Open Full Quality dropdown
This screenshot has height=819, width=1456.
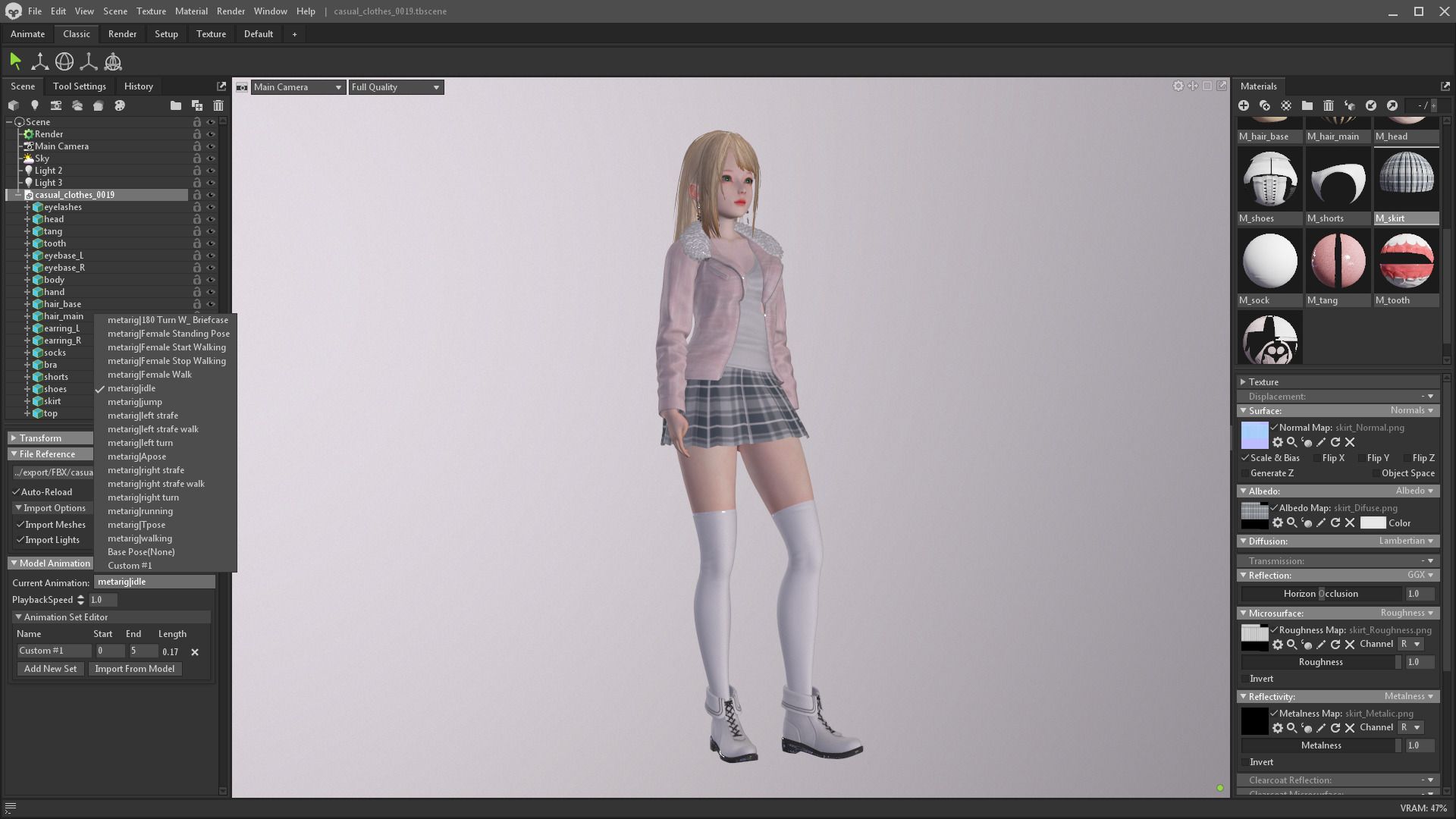(x=396, y=87)
